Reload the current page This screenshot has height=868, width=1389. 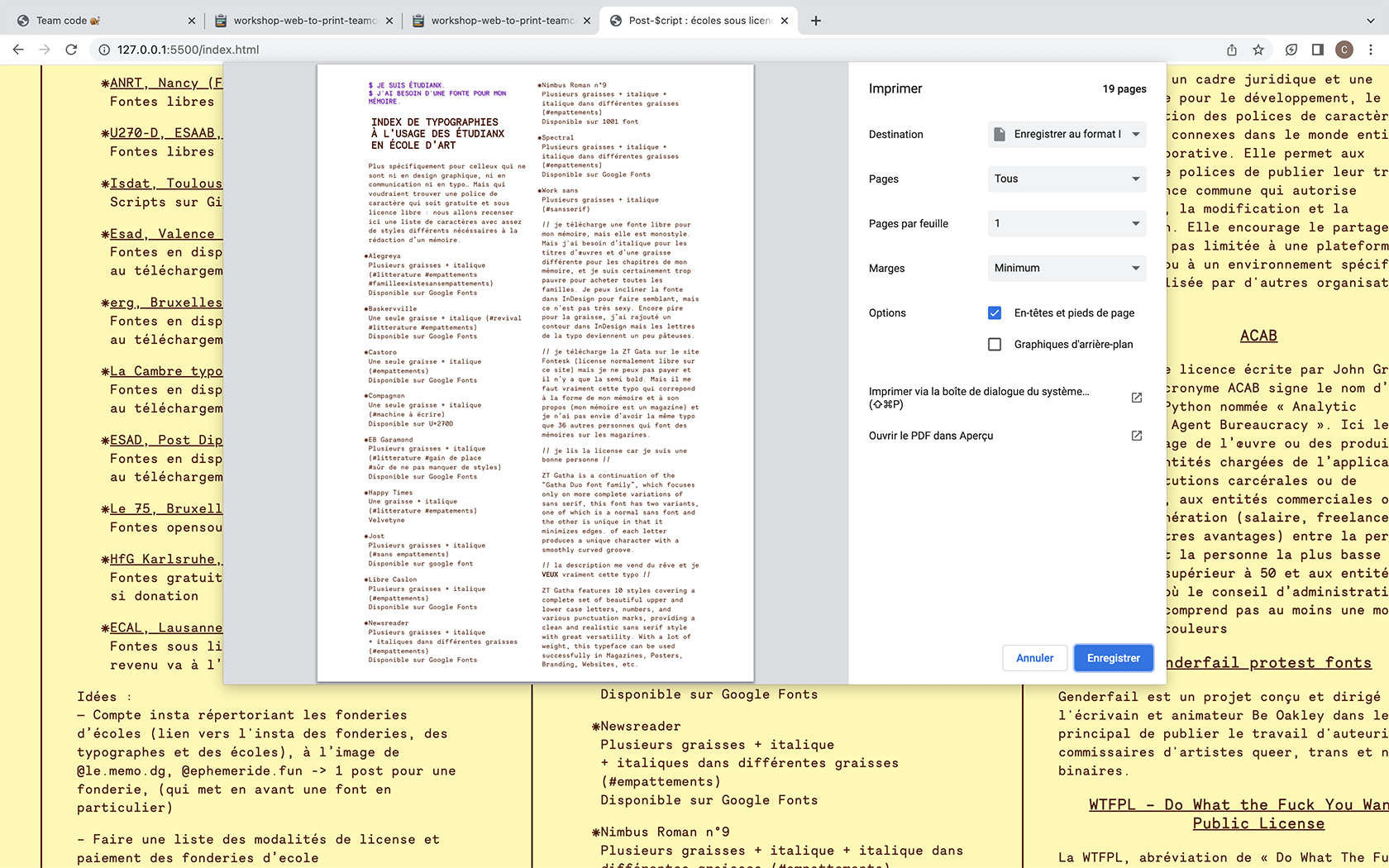coord(71,50)
